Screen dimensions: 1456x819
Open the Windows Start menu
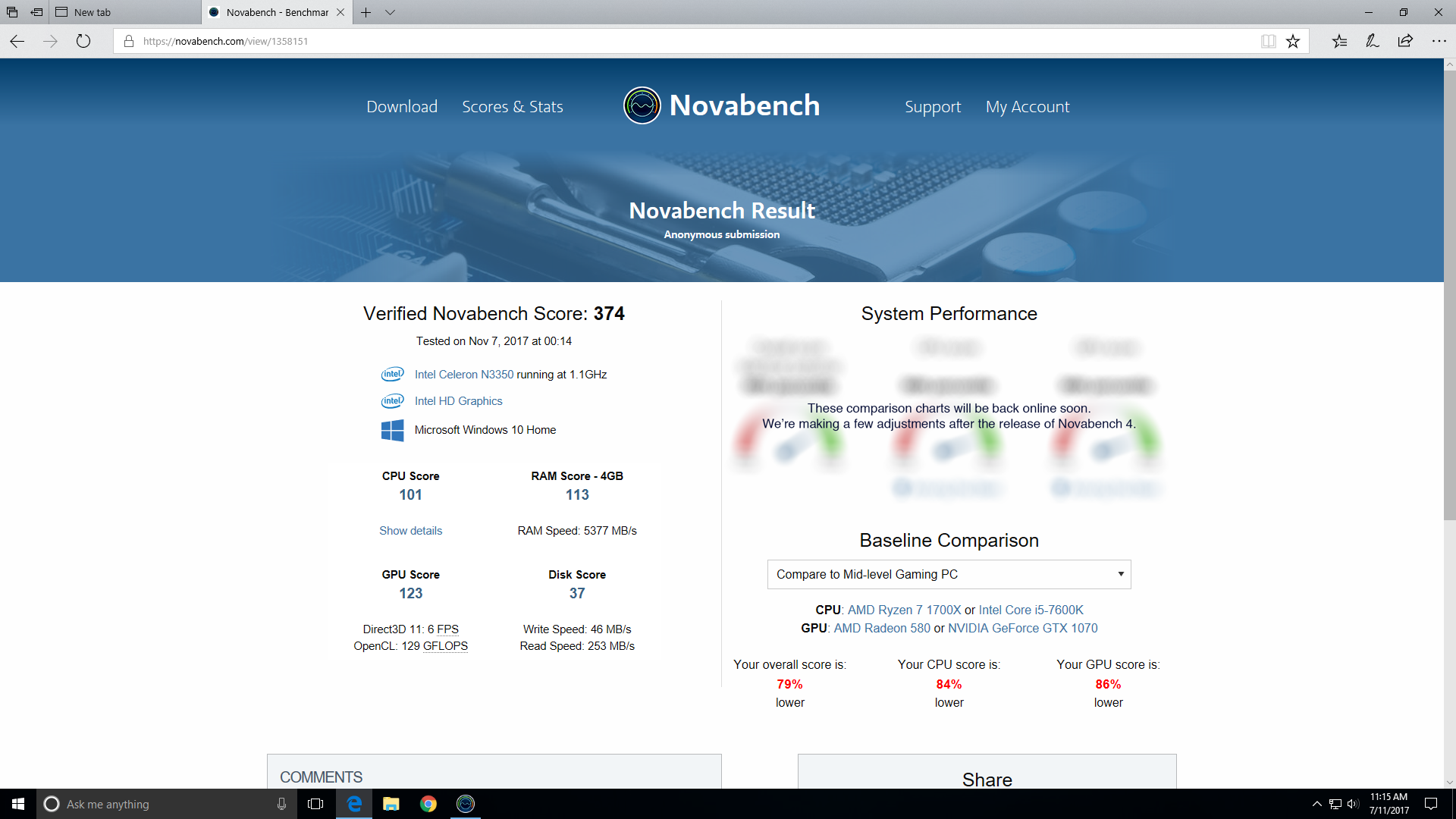click(x=18, y=804)
